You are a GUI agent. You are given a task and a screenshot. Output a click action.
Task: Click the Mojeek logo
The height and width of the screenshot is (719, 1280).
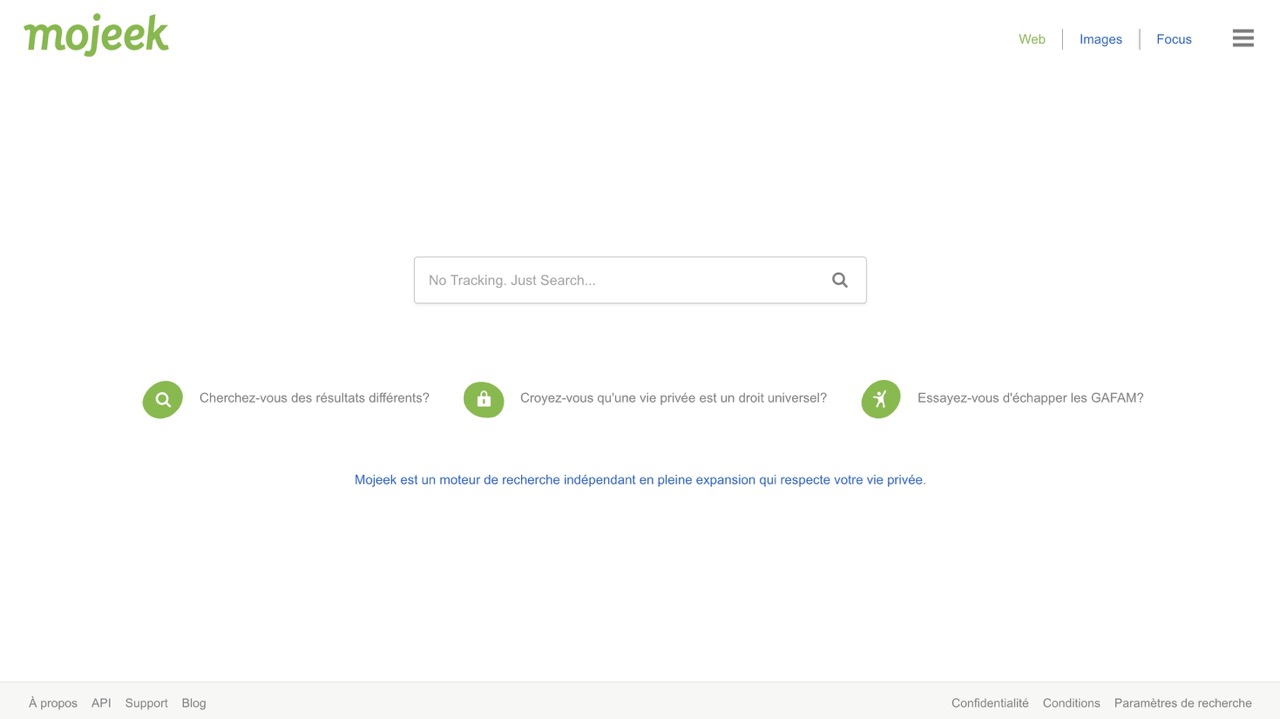96,36
